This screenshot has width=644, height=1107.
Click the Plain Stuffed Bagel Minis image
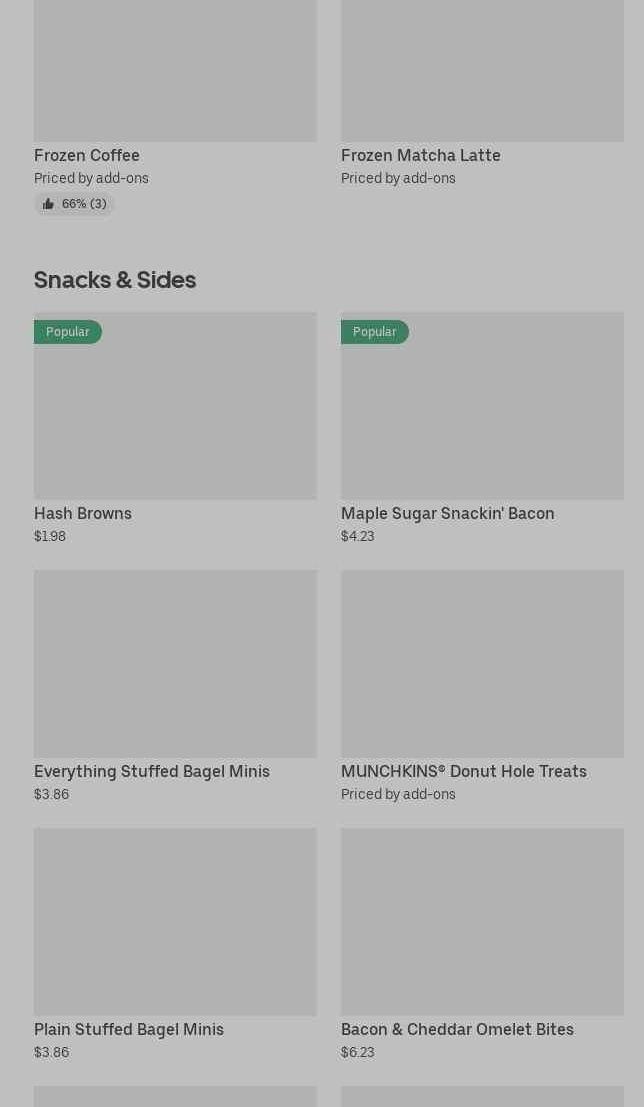175,921
